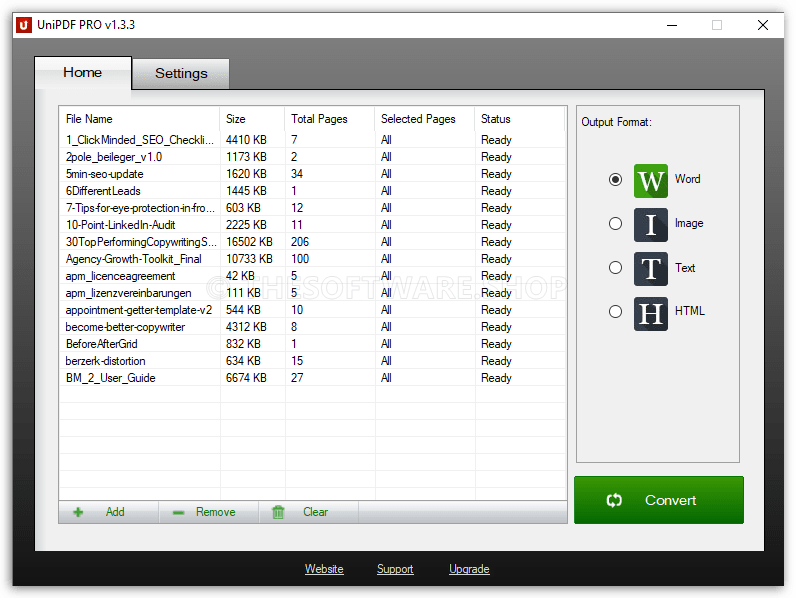Select file apm_lizenzvereinbarungen
This screenshot has height=598, width=796.
[128, 293]
